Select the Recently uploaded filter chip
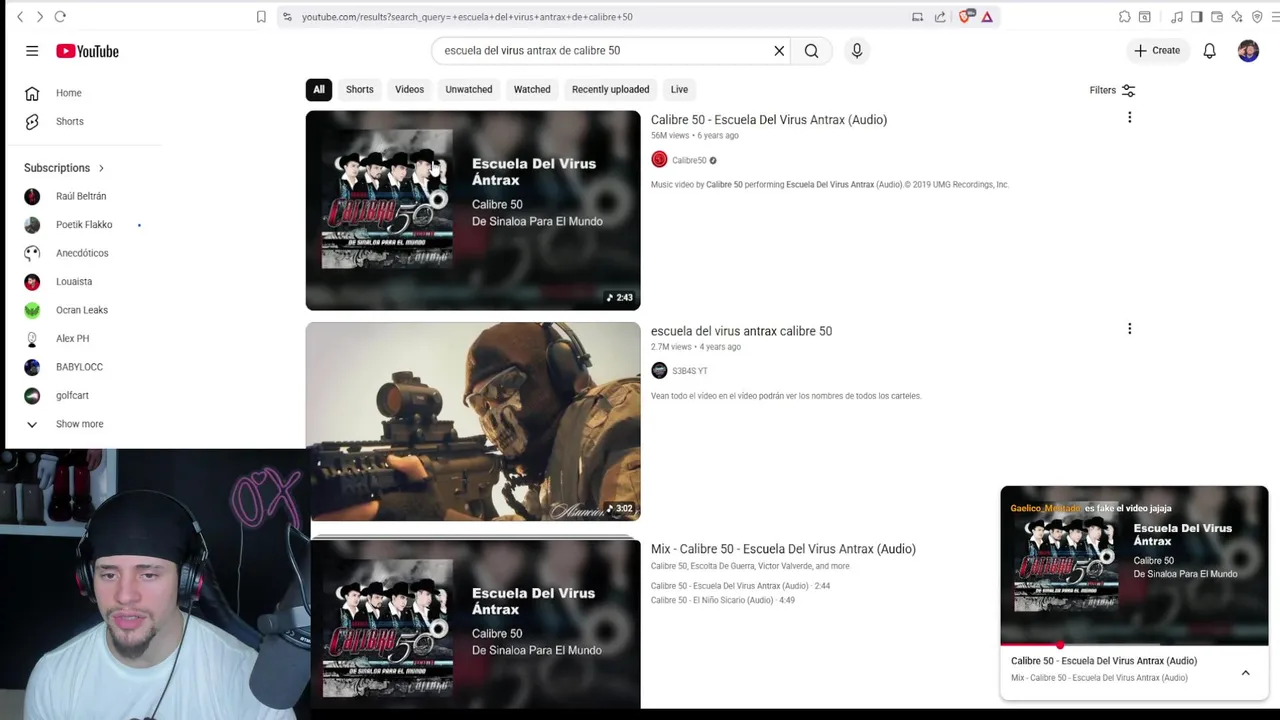1280x720 pixels. 611,90
